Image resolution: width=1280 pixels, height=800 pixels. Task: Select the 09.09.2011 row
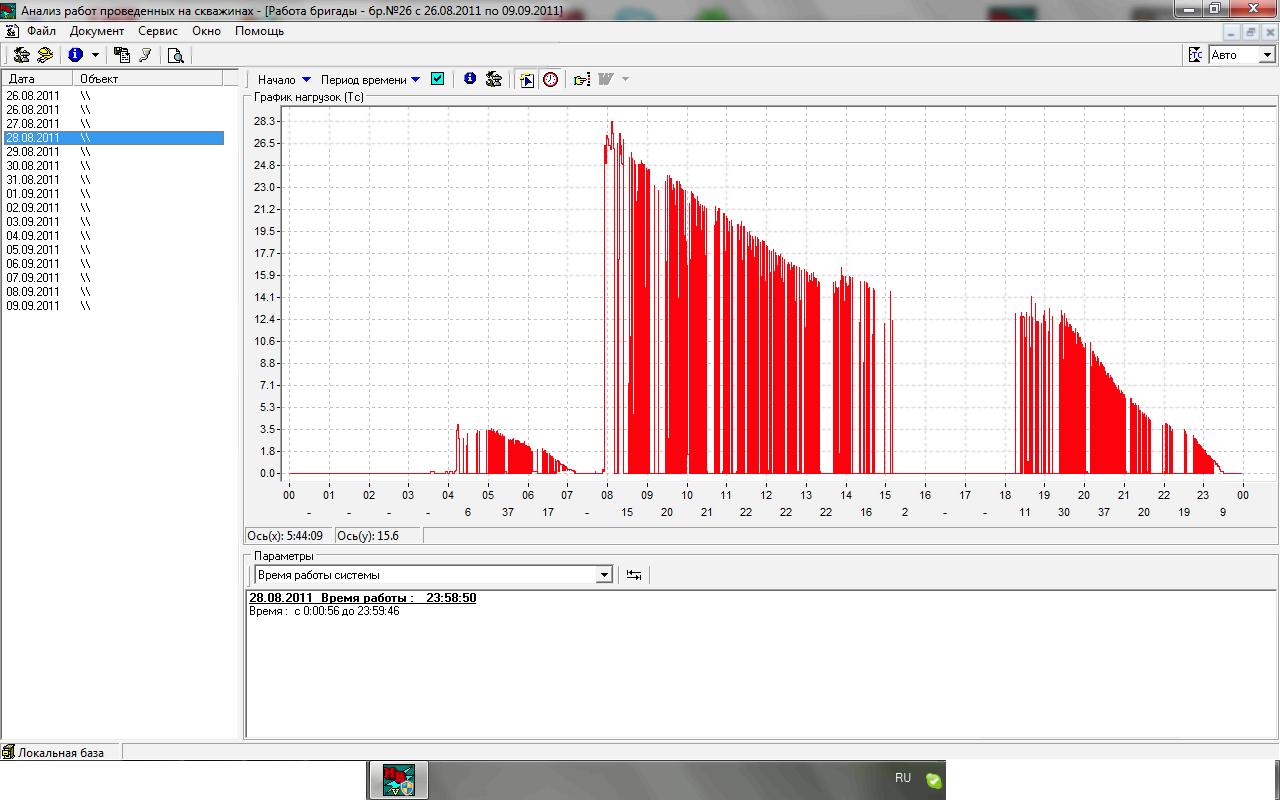coord(113,306)
